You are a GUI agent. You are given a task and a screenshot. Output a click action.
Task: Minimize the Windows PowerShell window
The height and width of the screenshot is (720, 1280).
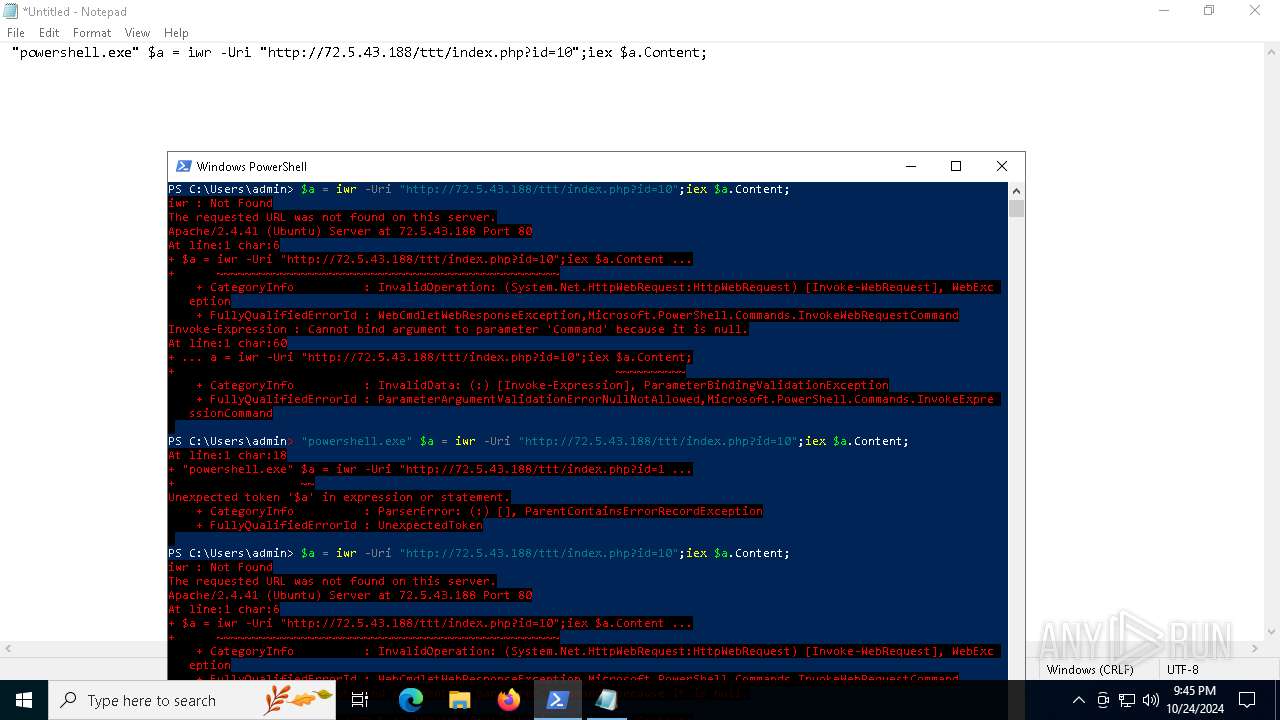tap(910, 166)
